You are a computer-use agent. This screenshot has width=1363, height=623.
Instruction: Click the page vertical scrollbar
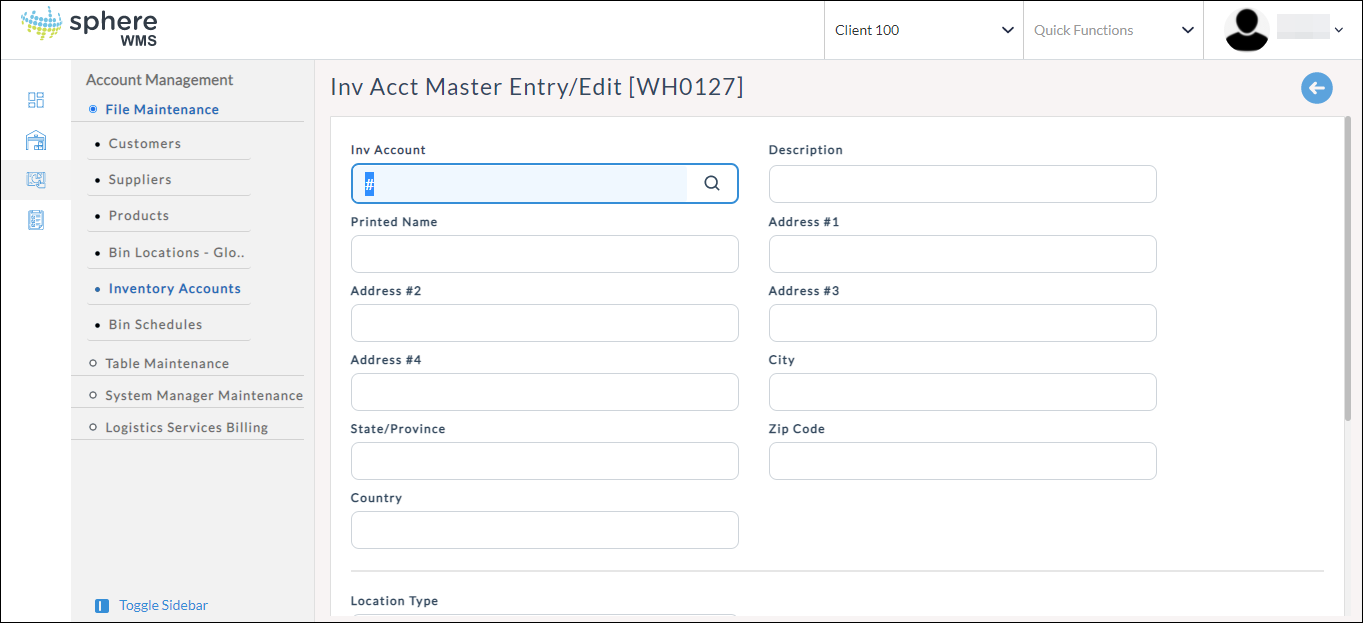coord(1347,270)
